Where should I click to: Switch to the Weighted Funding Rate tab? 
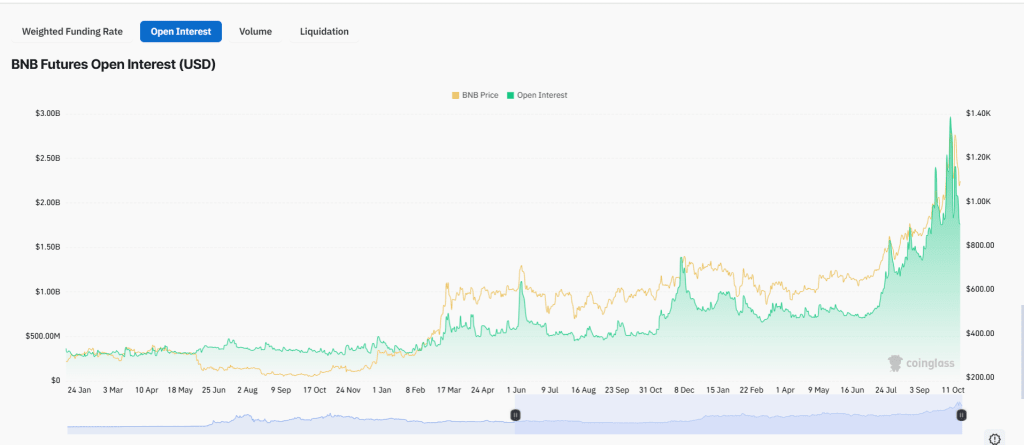click(x=72, y=31)
